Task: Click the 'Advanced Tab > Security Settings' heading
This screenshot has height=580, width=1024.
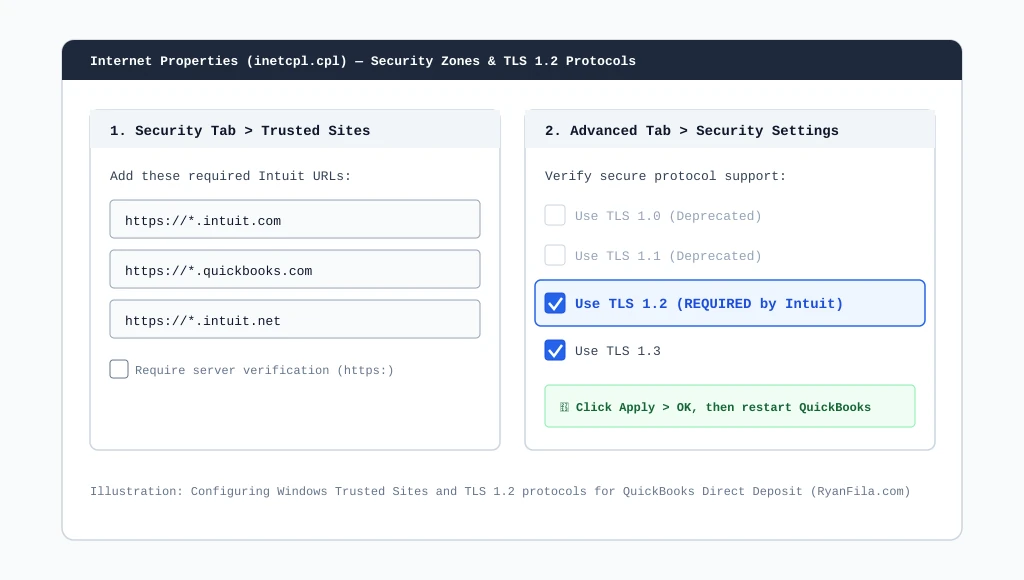Action: coord(692,131)
